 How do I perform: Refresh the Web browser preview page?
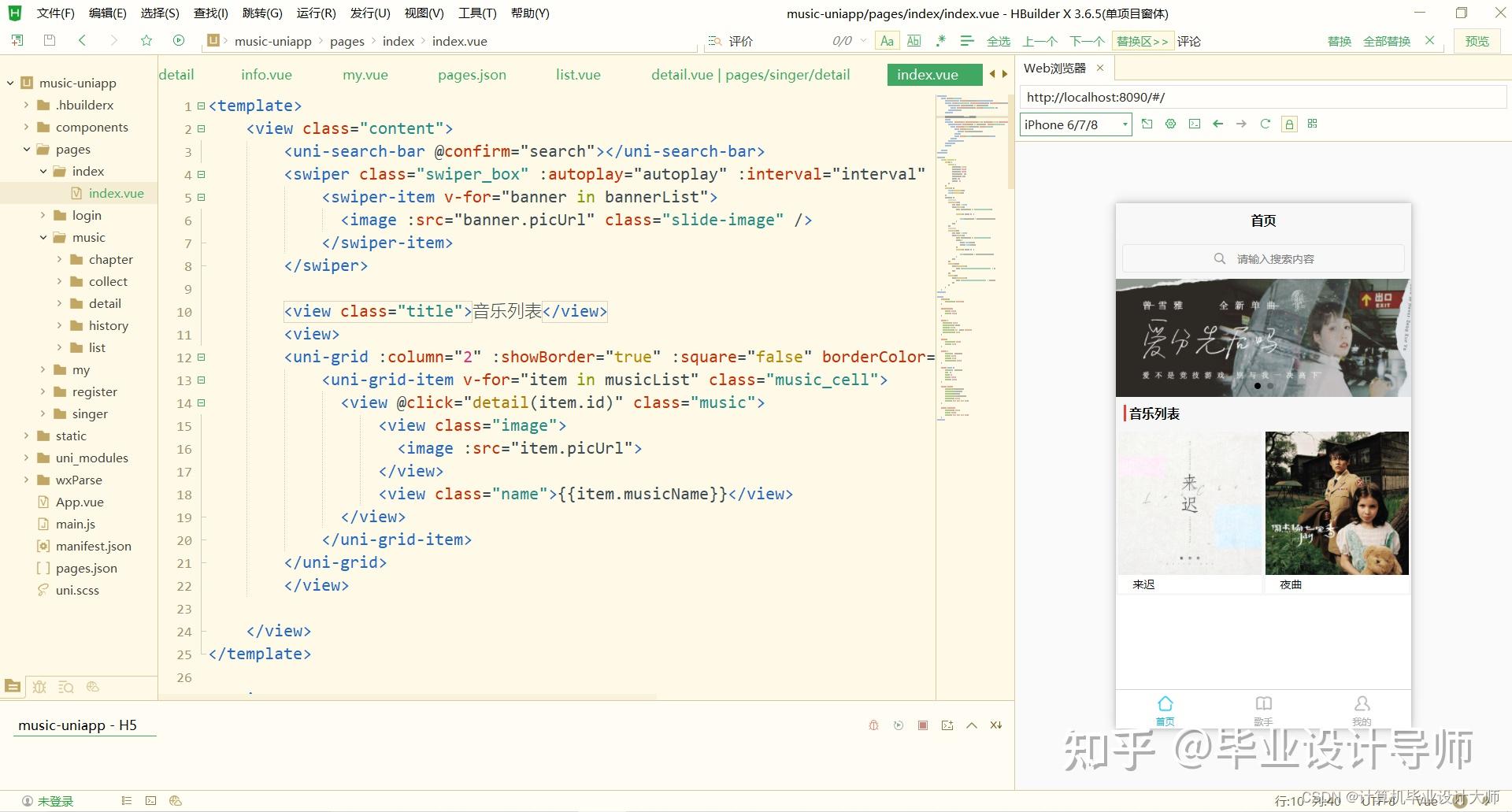[1265, 124]
